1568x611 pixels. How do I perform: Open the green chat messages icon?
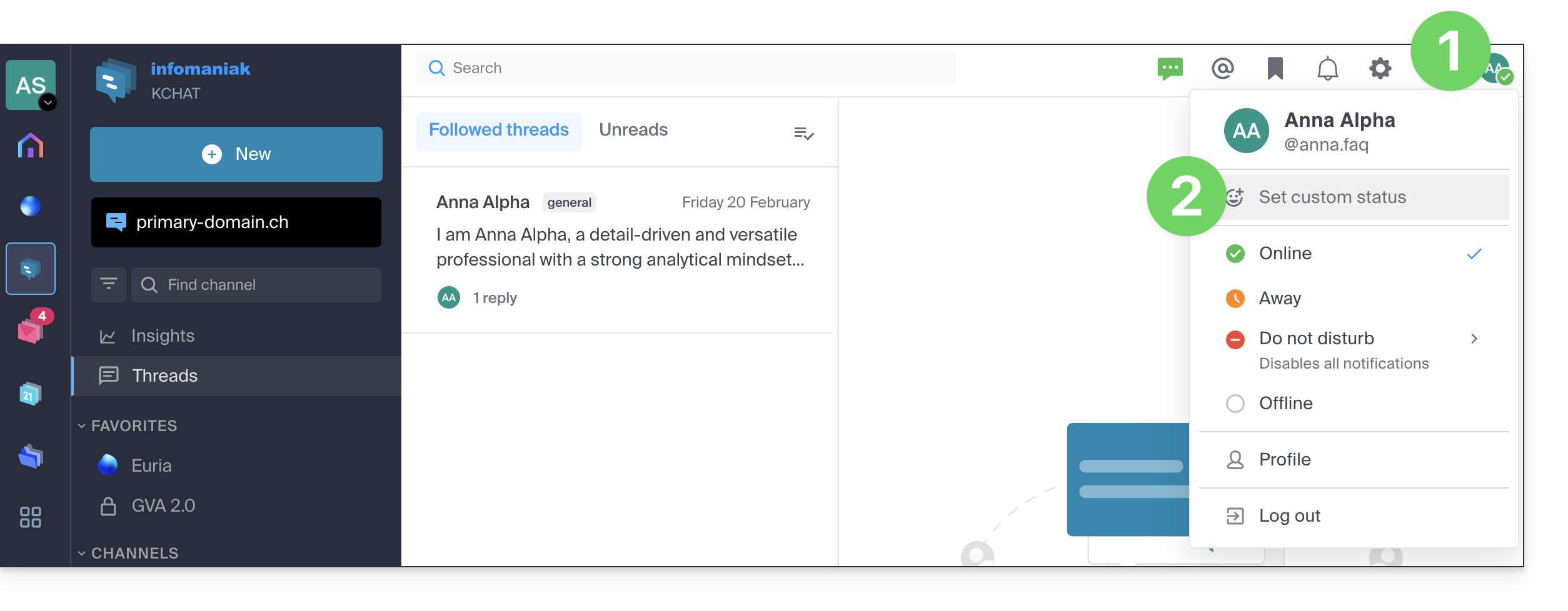coord(1170,68)
